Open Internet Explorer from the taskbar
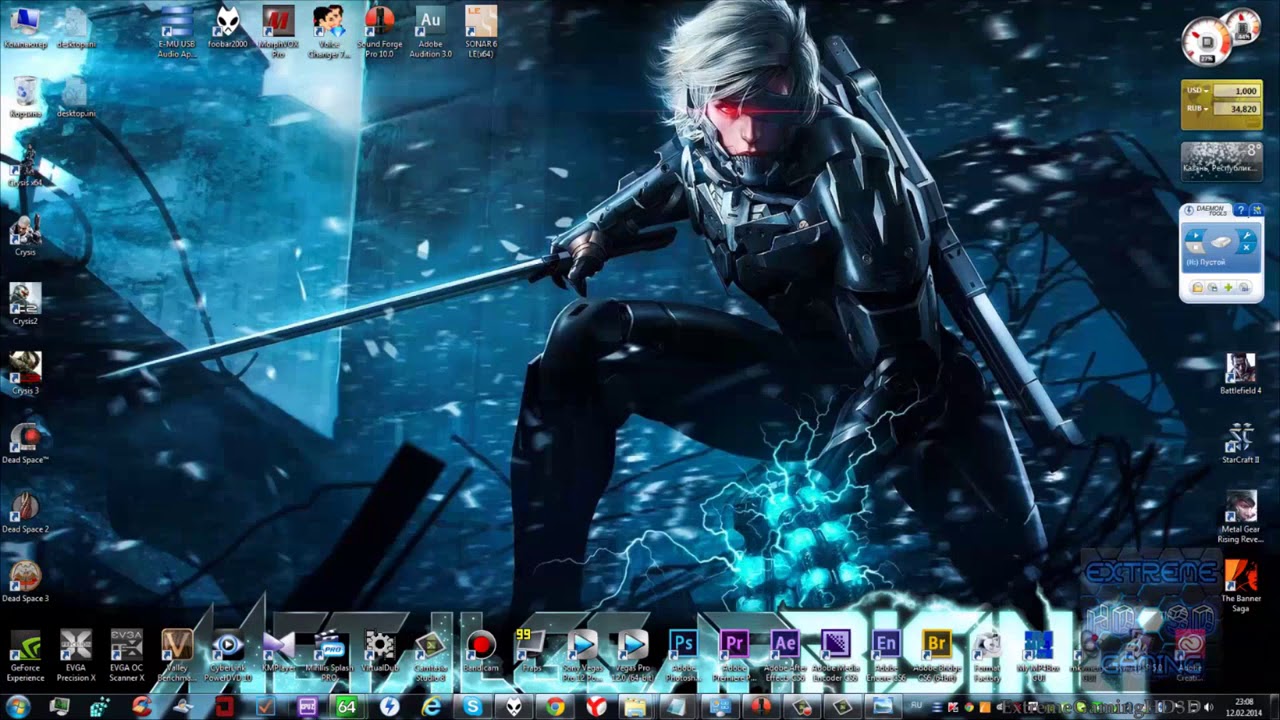The image size is (1280, 720). 431,707
